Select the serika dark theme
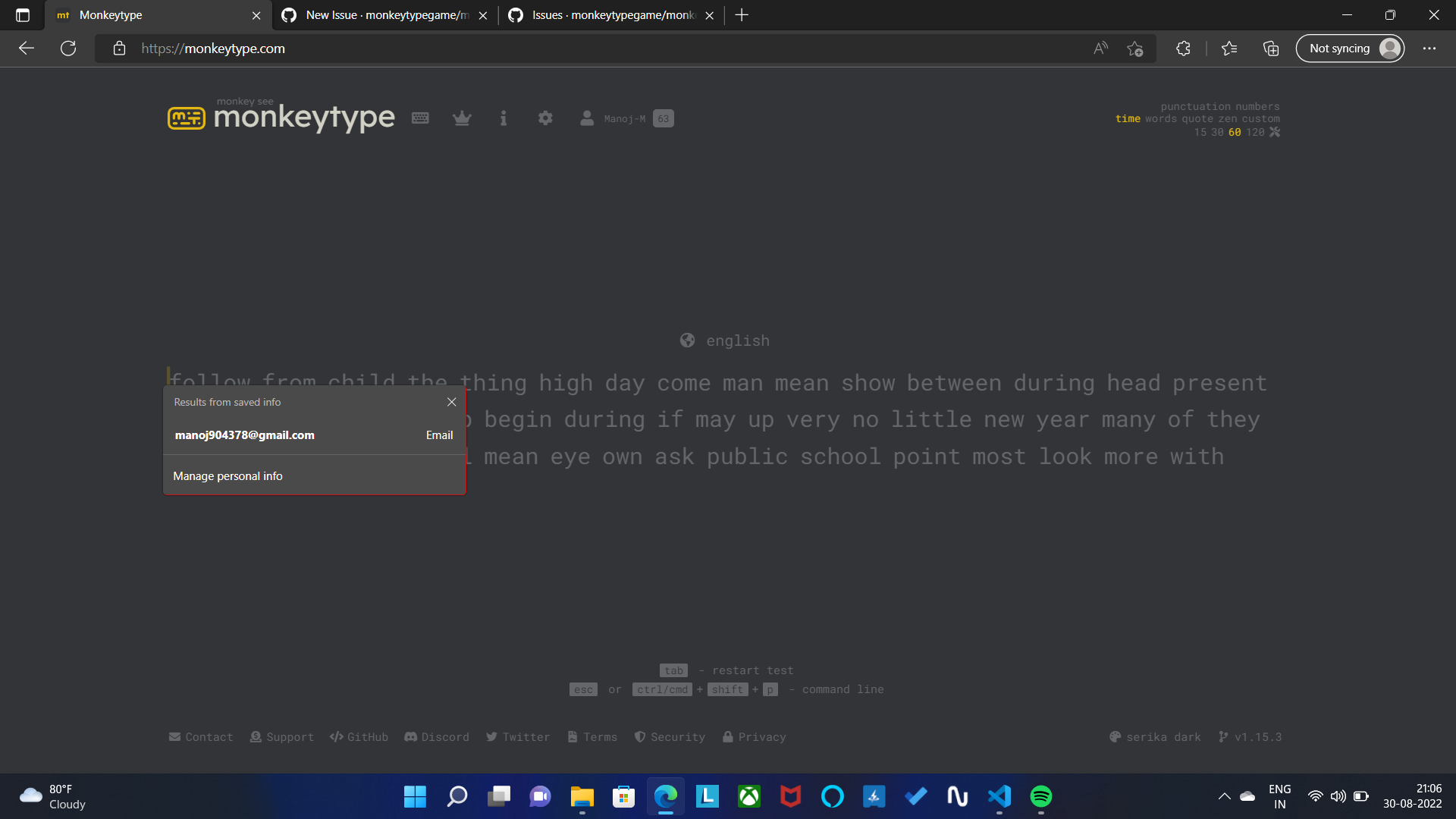Image resolution: width=1456 pixels, height=819 pixels. [x=1154, y=736]
